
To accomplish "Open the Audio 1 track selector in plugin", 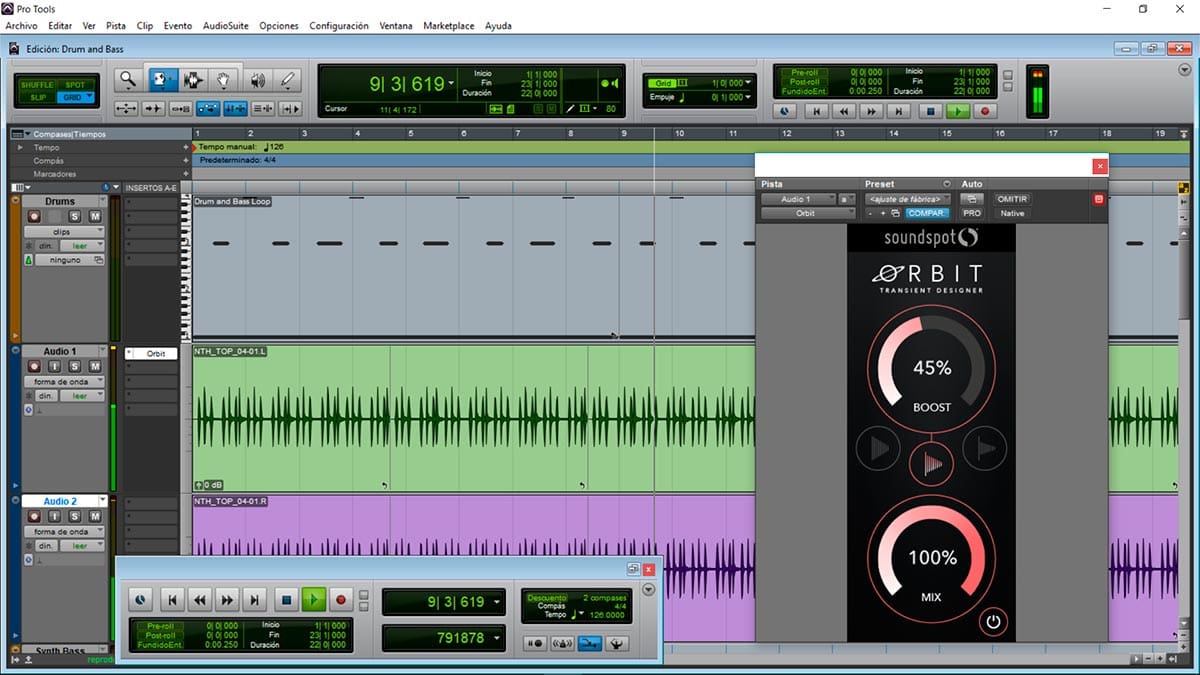I will 798,199.
